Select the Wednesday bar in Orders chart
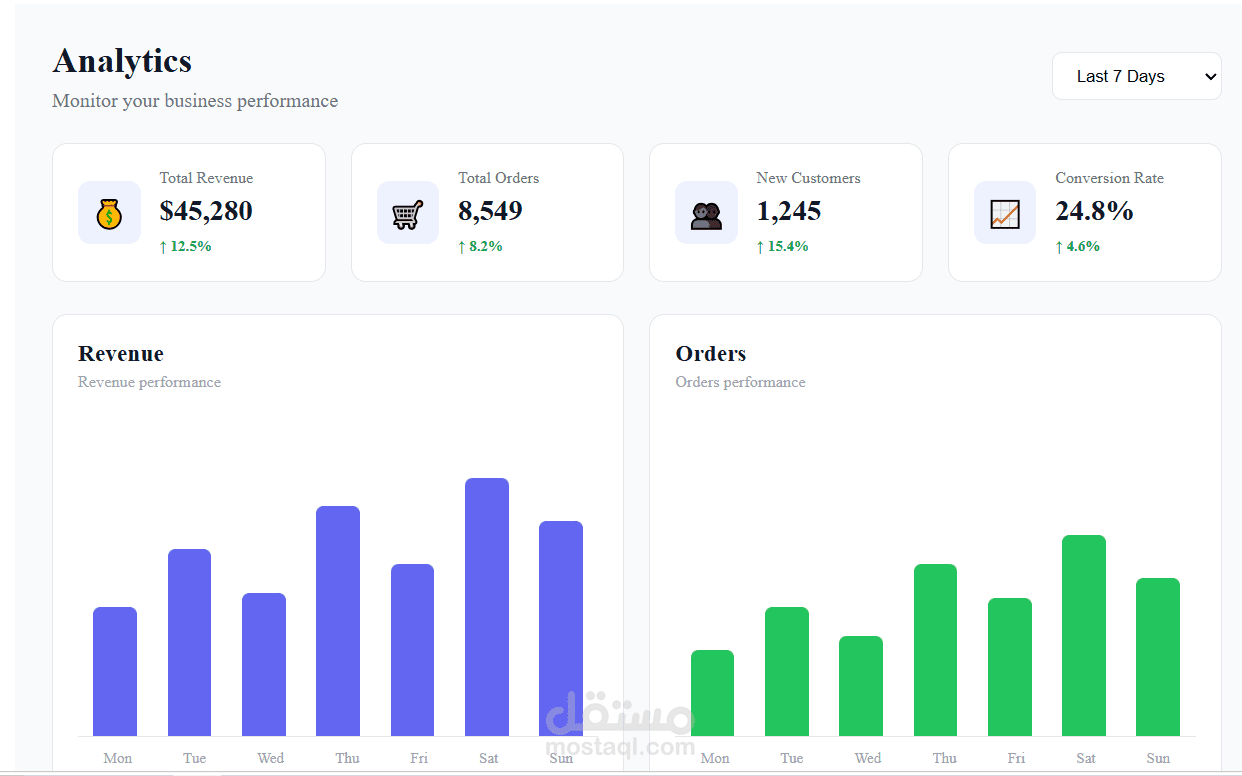This screenshot has width=1242, height=776. (x=861, y=686)
